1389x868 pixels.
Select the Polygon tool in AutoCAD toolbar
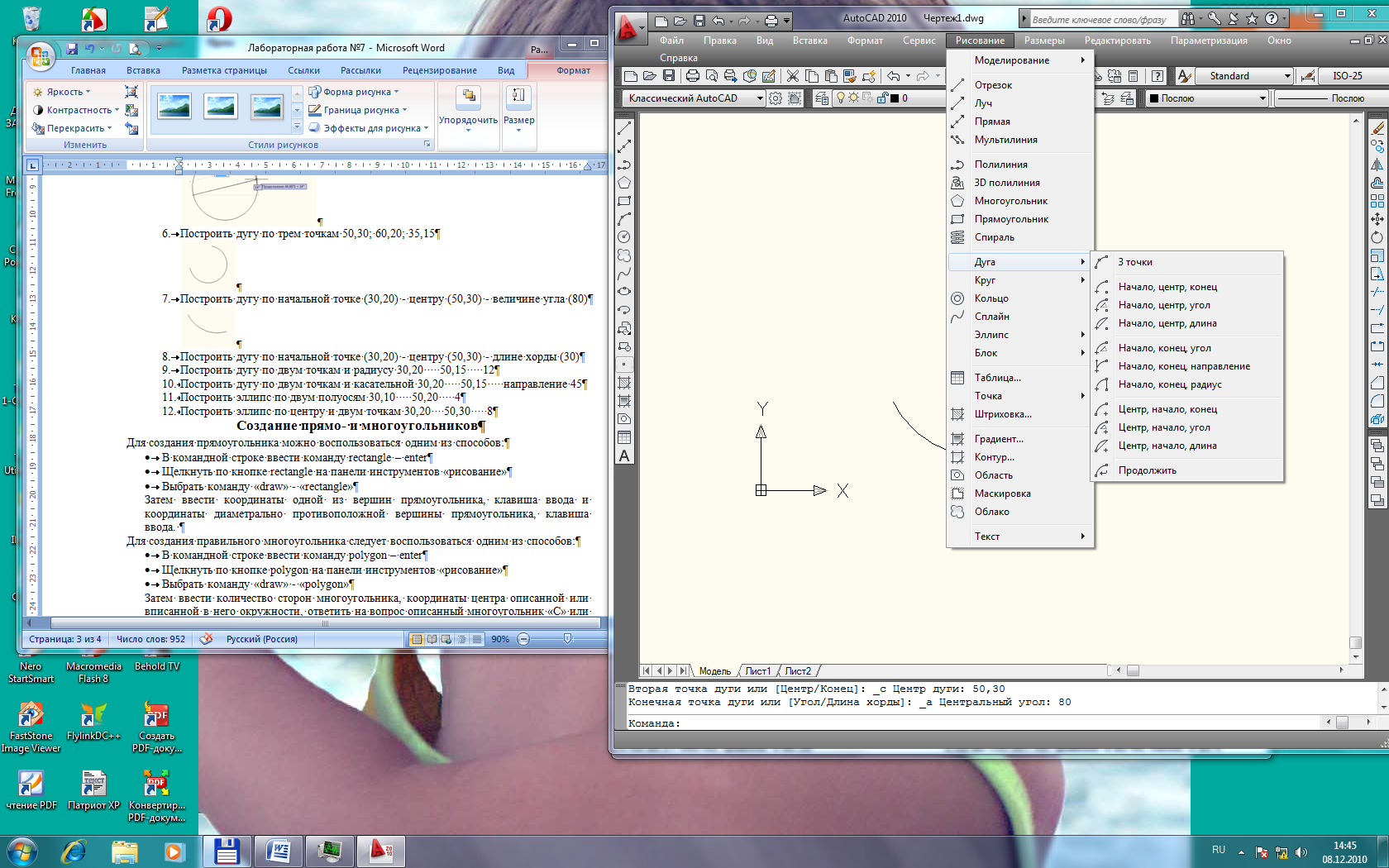624,183
